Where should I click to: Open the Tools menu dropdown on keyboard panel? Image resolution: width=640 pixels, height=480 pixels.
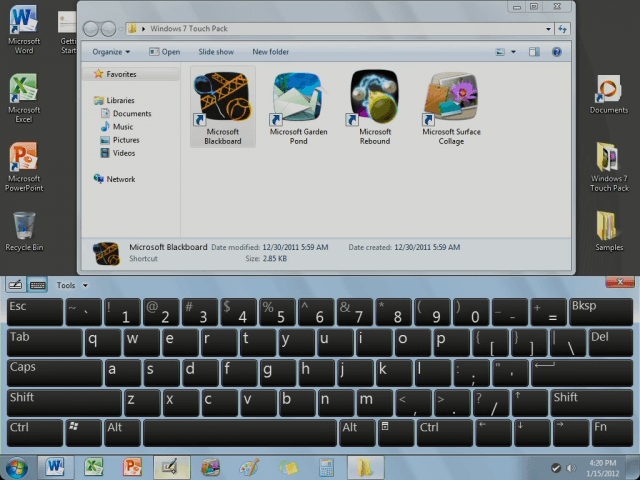click(x=72, y=285)
